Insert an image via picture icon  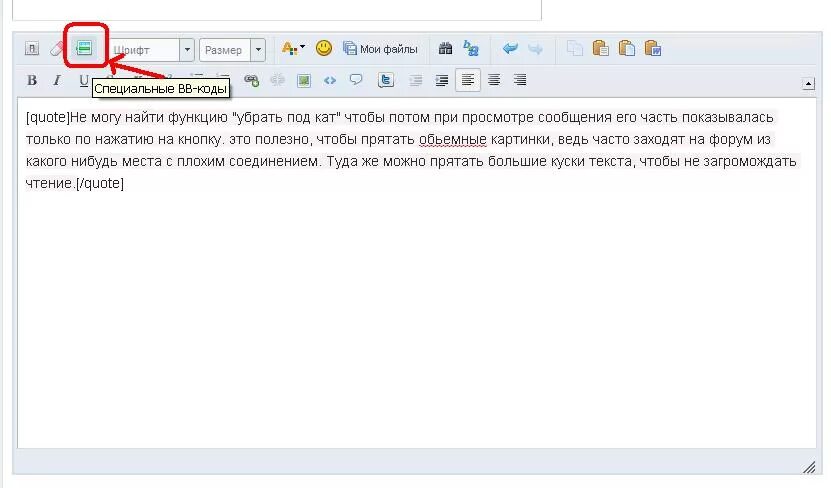coord(304,81)
